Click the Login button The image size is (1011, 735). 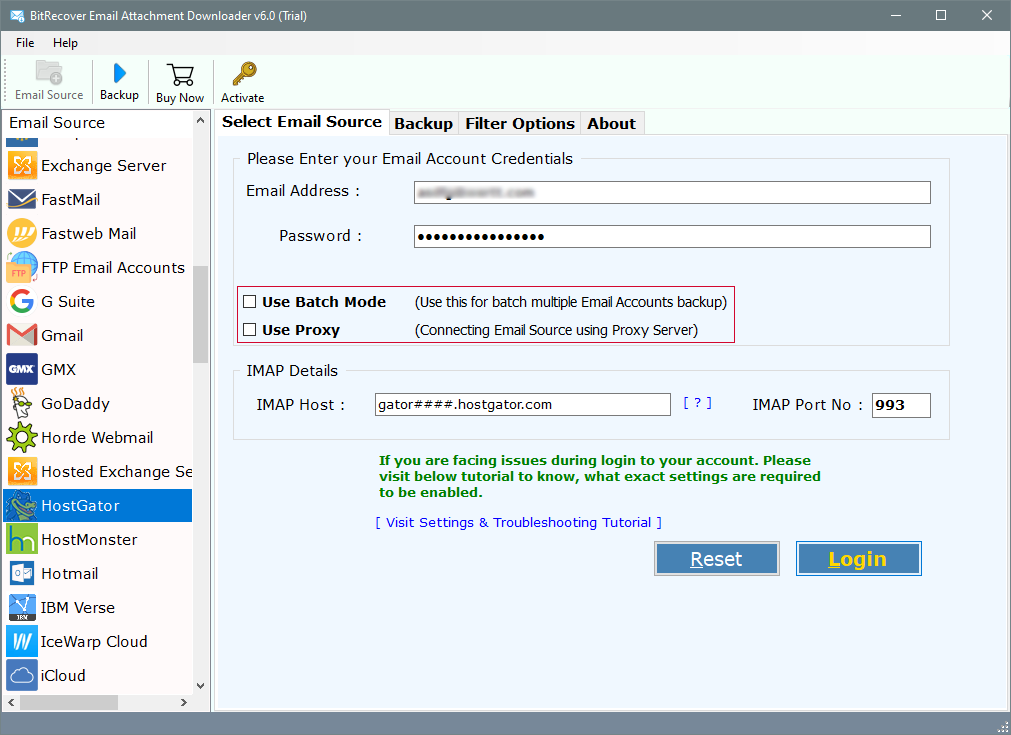point(858,558)
